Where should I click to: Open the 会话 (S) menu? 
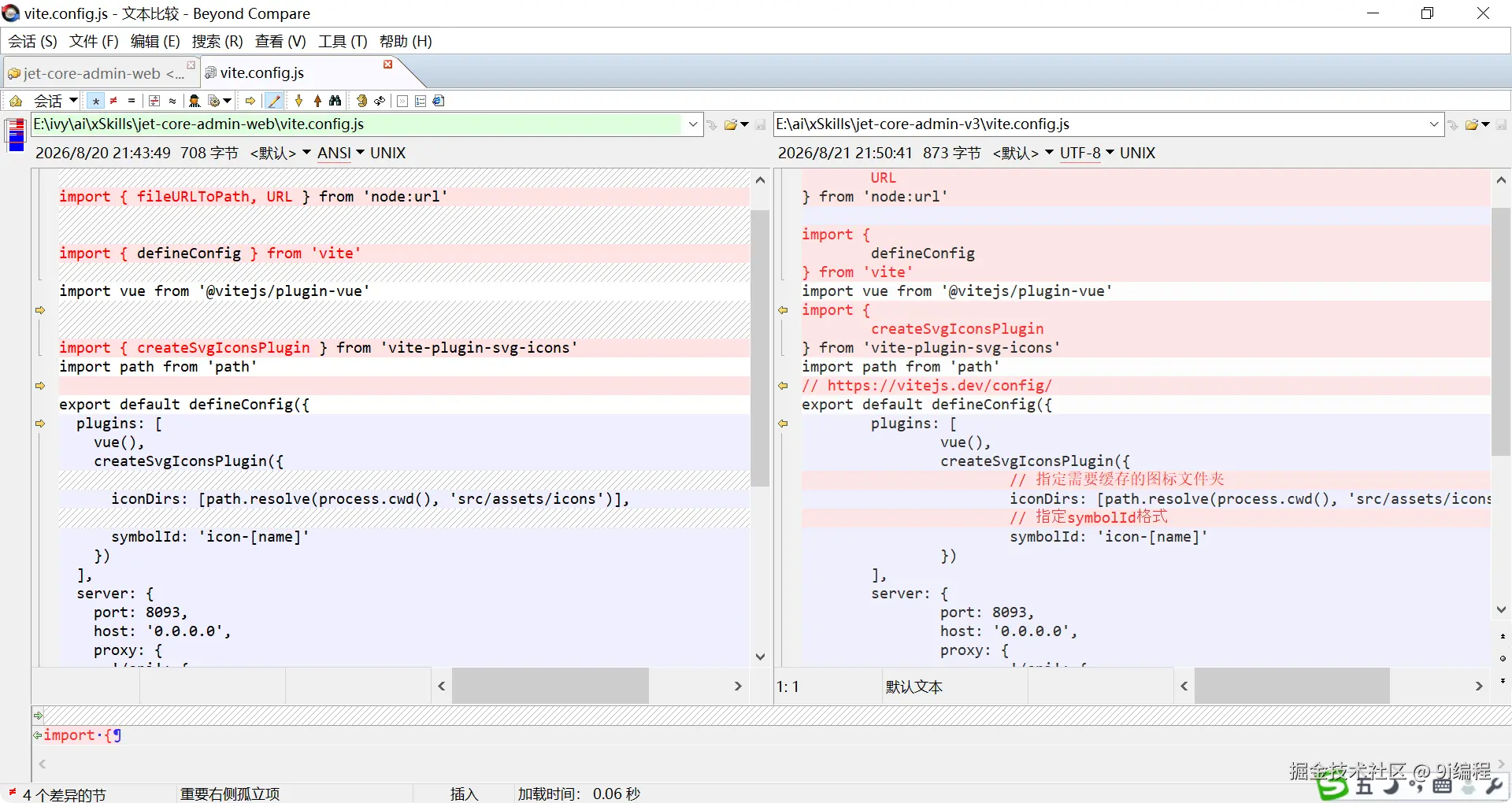[33, 41]
